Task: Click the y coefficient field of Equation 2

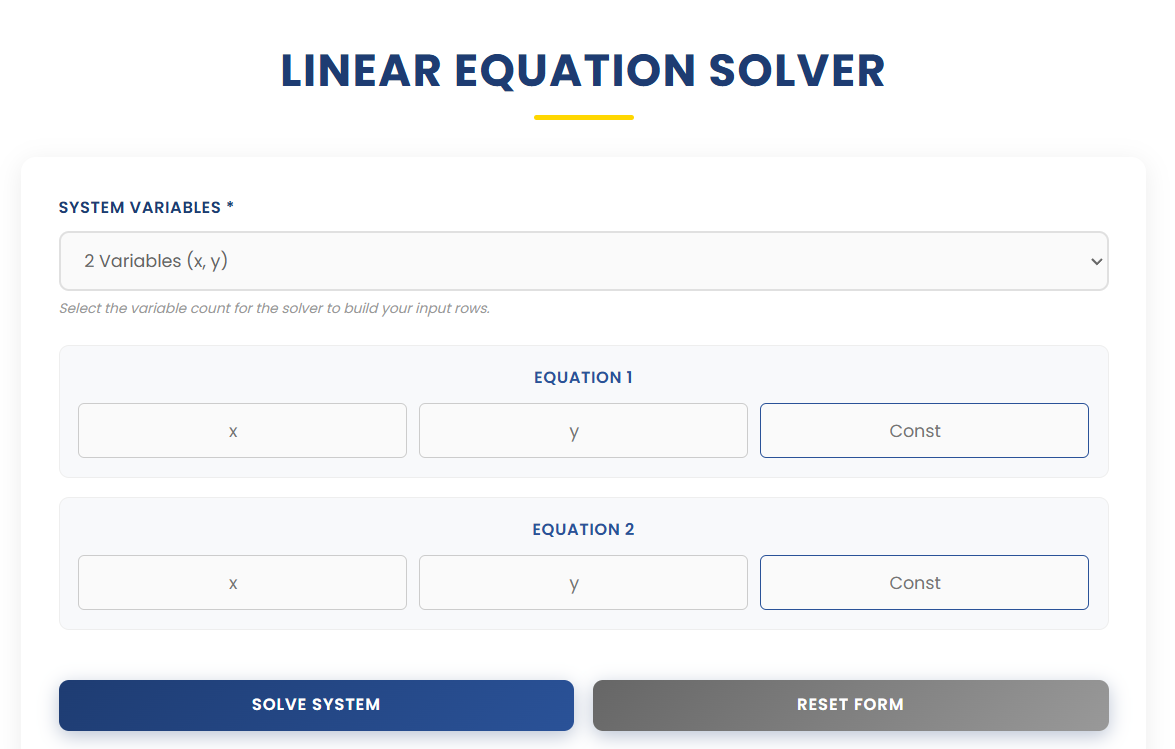Action: 583,582
